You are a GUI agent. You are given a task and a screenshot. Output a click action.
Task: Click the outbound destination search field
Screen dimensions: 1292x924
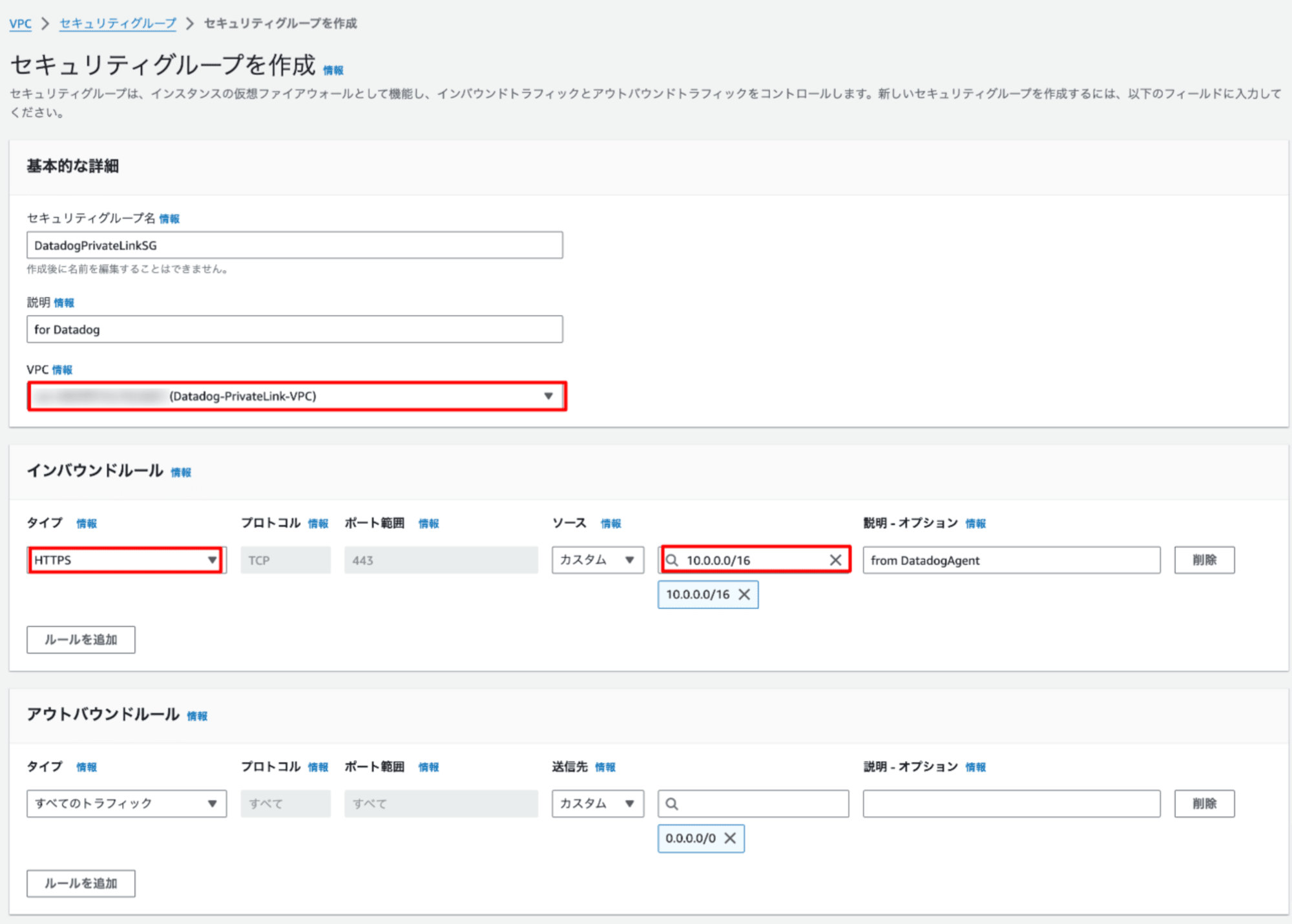point(753,804)
